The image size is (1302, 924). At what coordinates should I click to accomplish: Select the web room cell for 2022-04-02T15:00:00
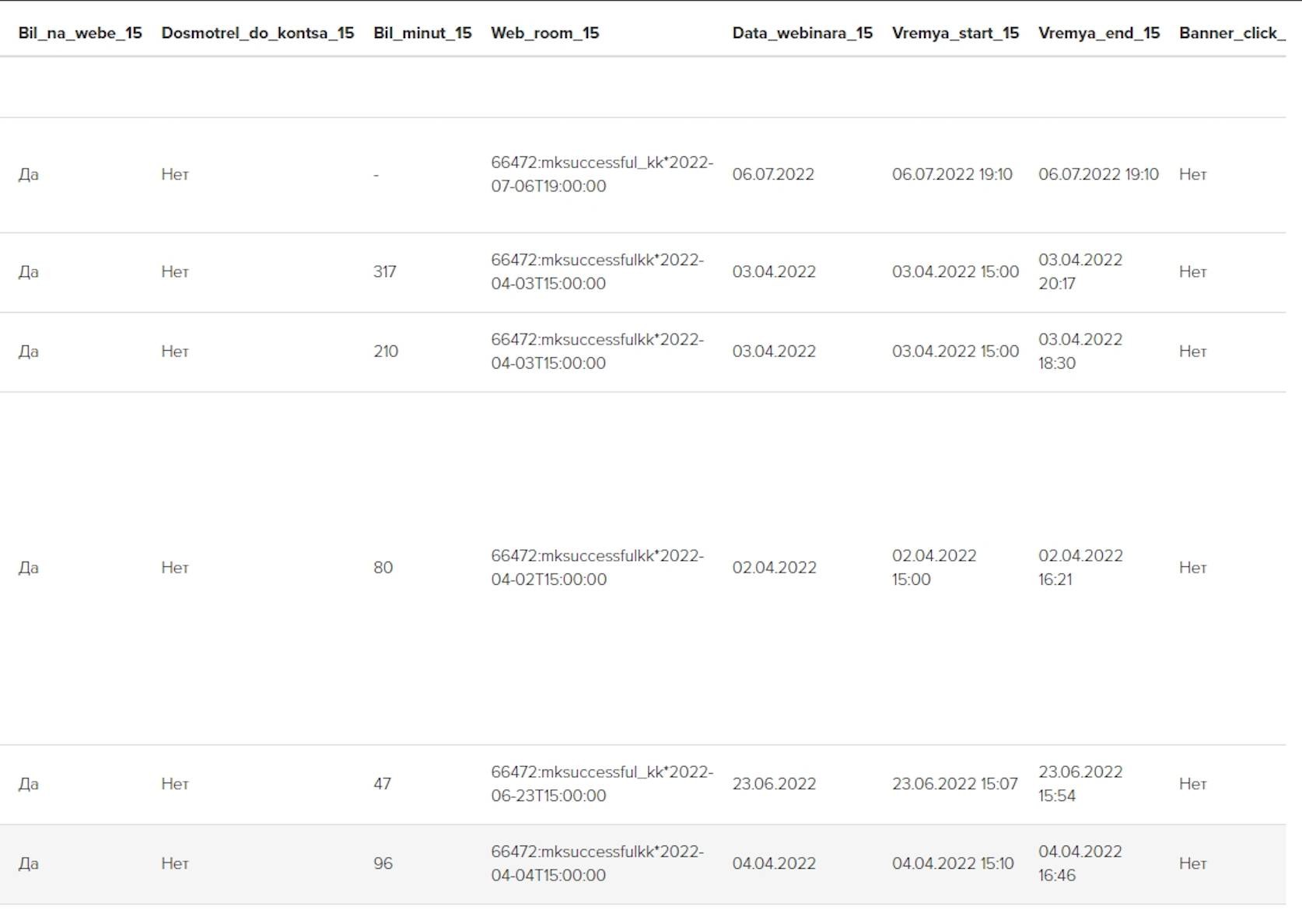(x=597, y=567)
